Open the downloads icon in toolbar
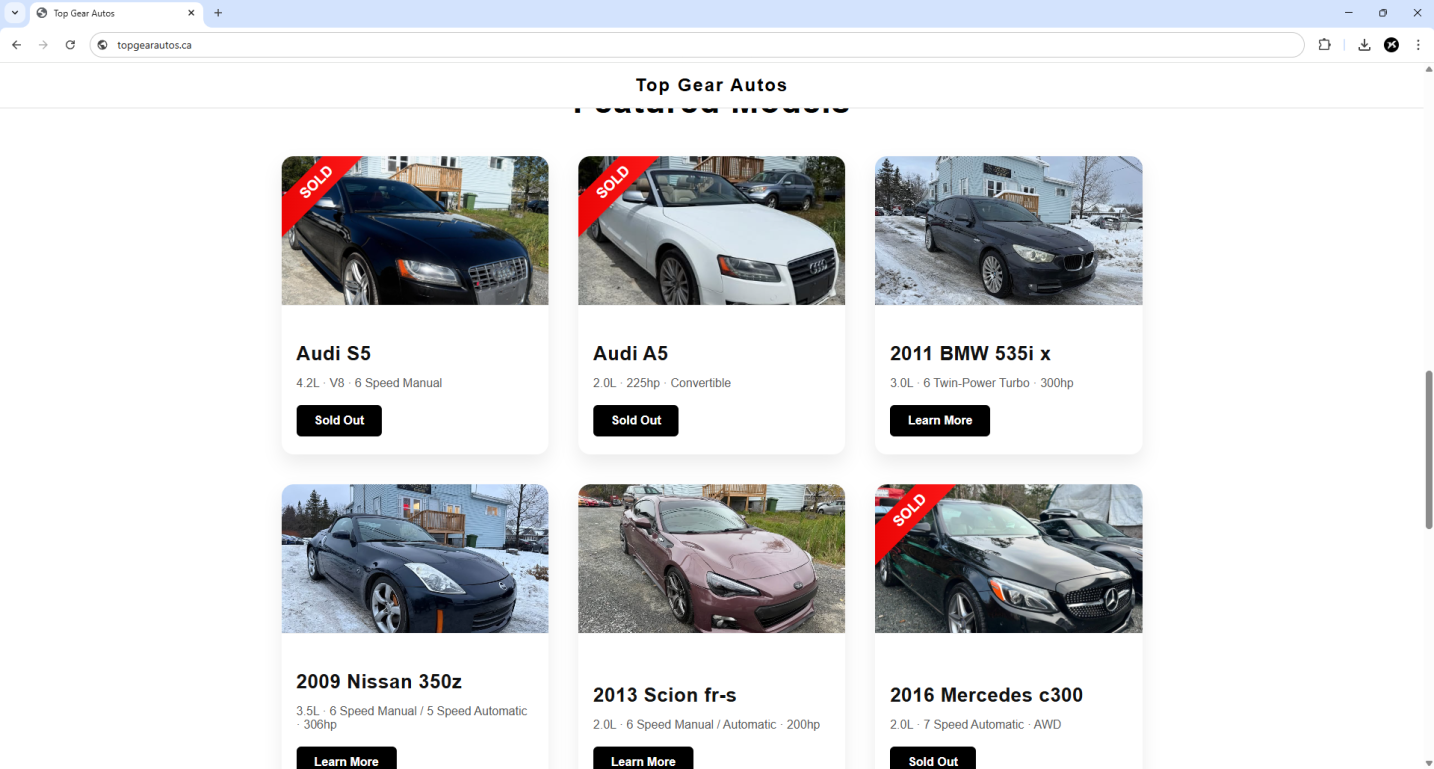 1364,45
